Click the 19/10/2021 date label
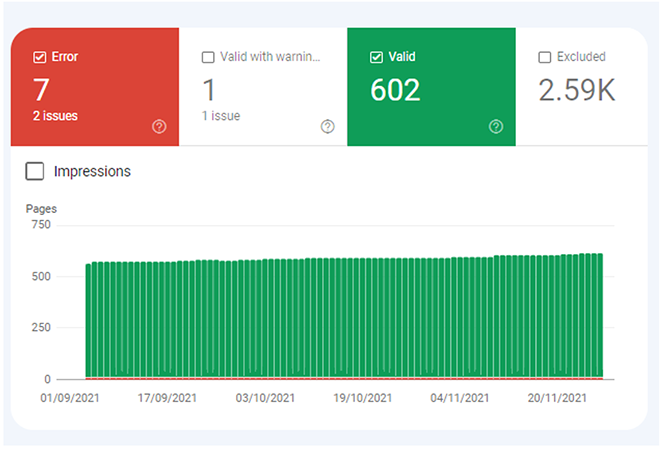The image size is (662, 449). coord(361,398)
